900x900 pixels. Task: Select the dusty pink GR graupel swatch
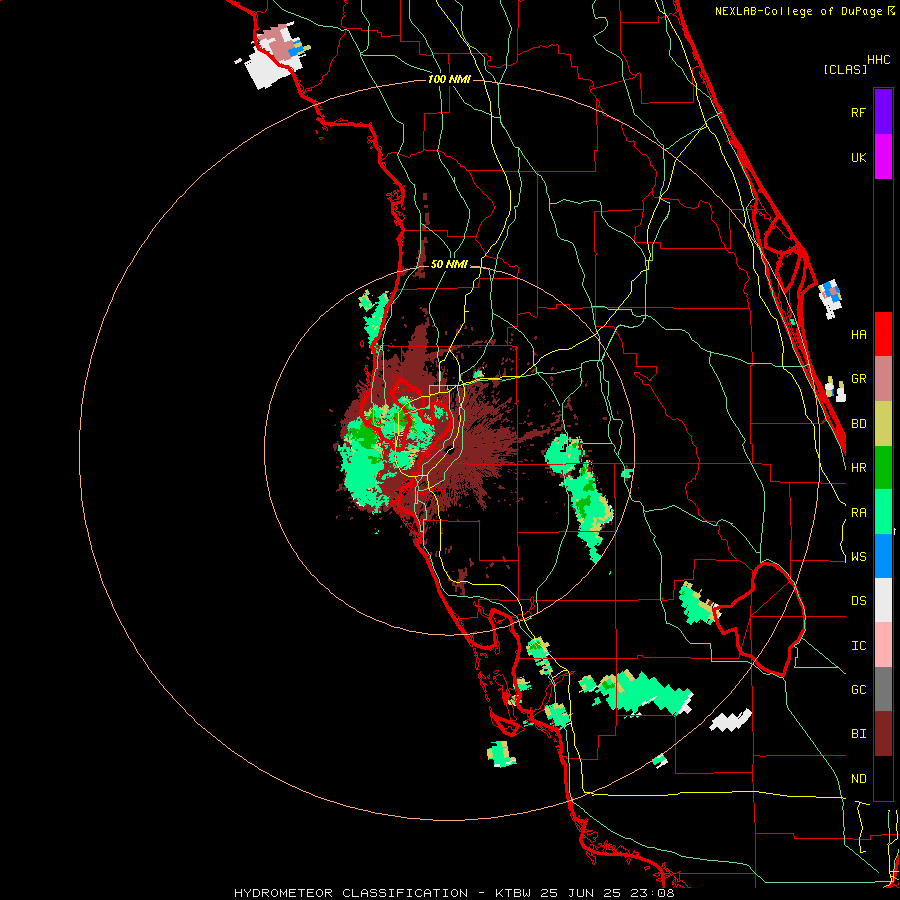pos(883,379)
